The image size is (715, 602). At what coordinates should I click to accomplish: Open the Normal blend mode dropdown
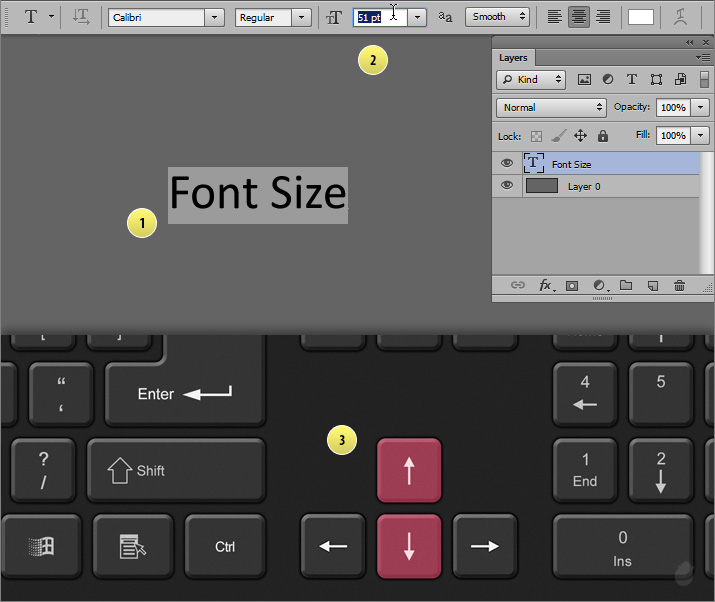[x=551, y=107]
